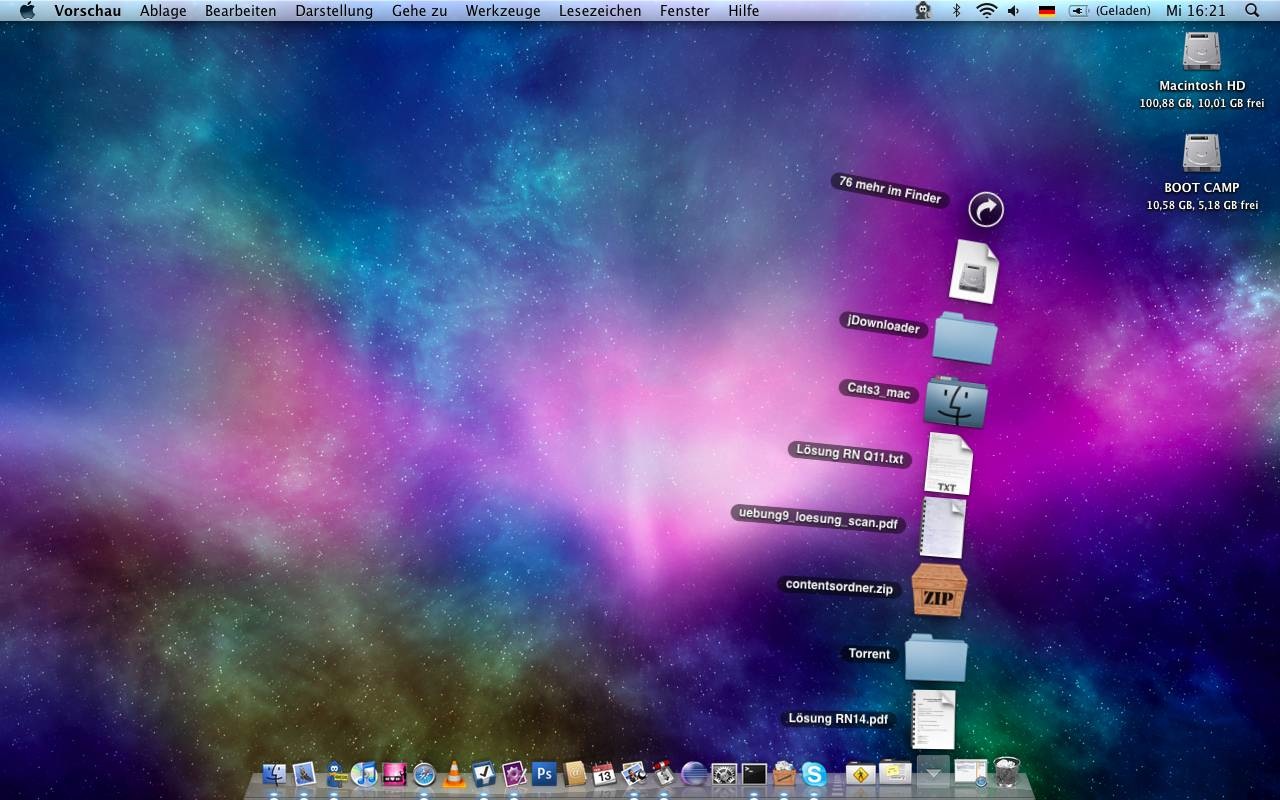This screenshot has height=800, width=1280.
Task: Toggle the Wi-Fi status menu
Action: point(986,11)
